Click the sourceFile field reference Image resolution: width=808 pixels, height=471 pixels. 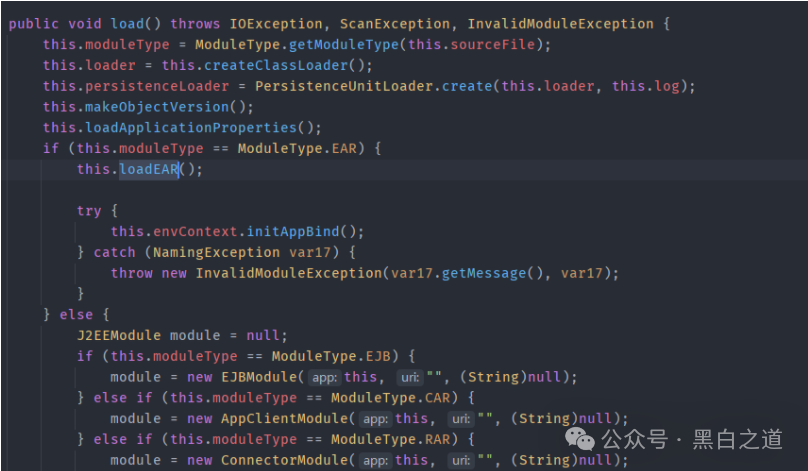tap(493, 45)
